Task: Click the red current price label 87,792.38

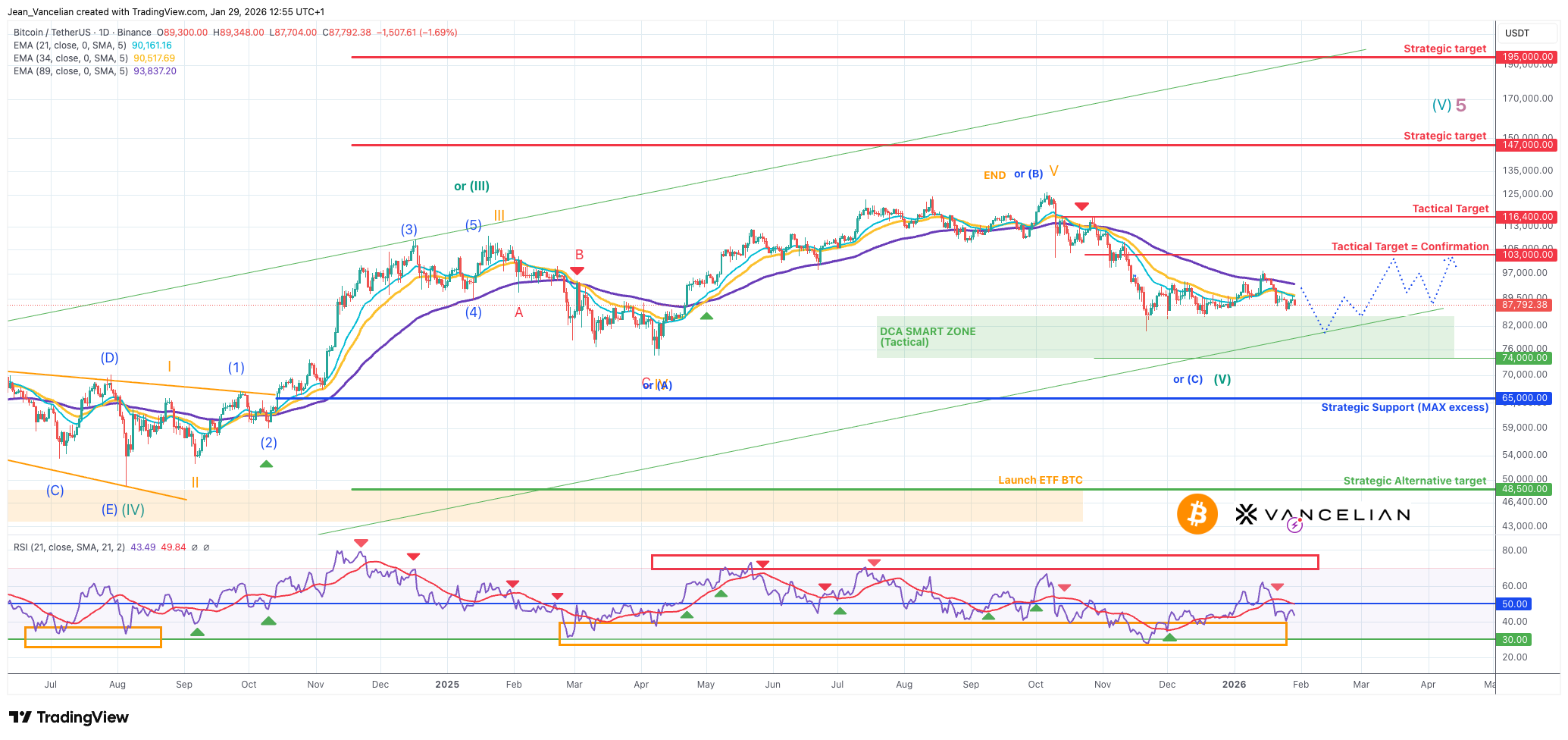Action: coord(1526,305)
